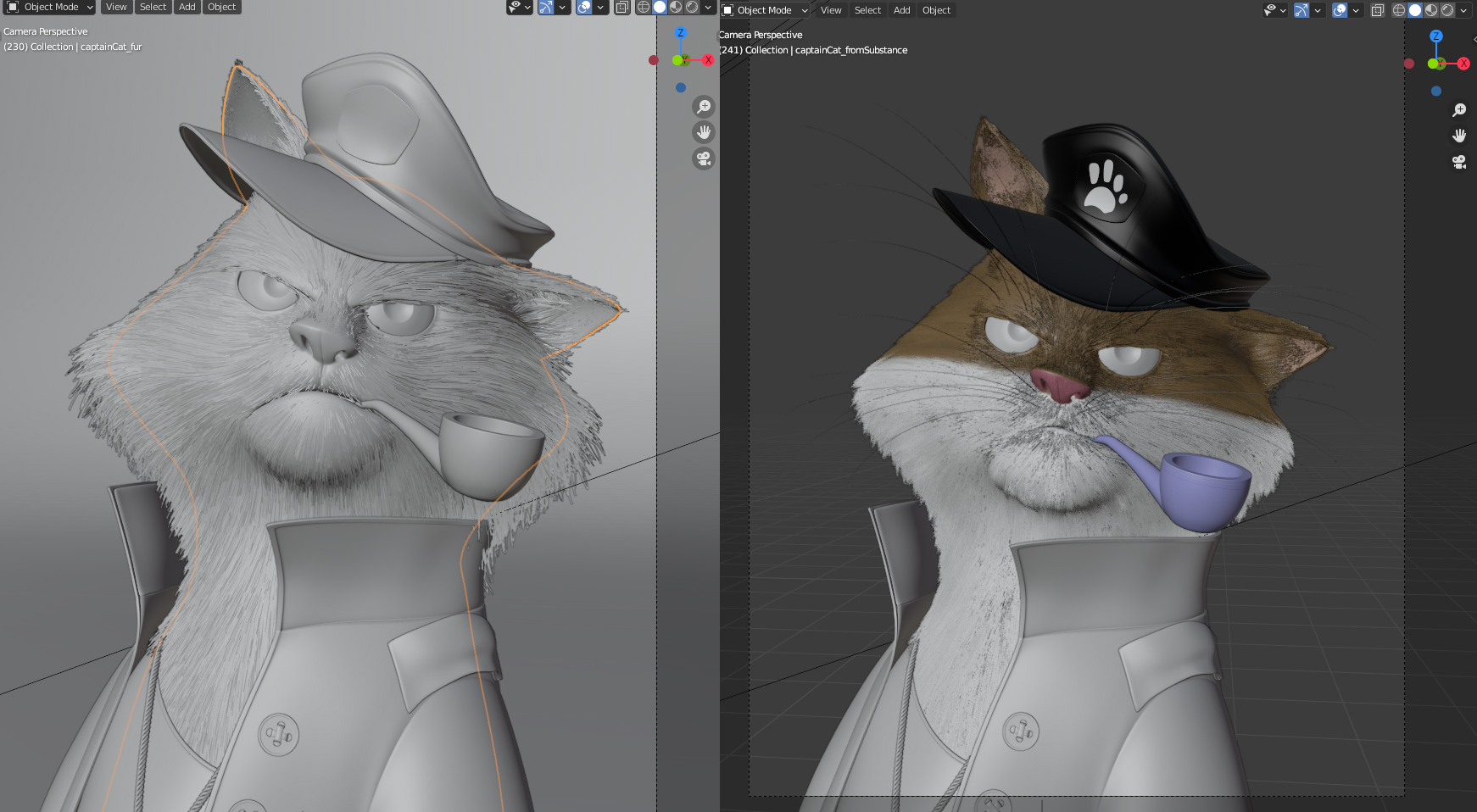Click Z axis on right viewport gizmo
The height and width of the screenshot is (812, 1477).
click(x=1435, y=36)
